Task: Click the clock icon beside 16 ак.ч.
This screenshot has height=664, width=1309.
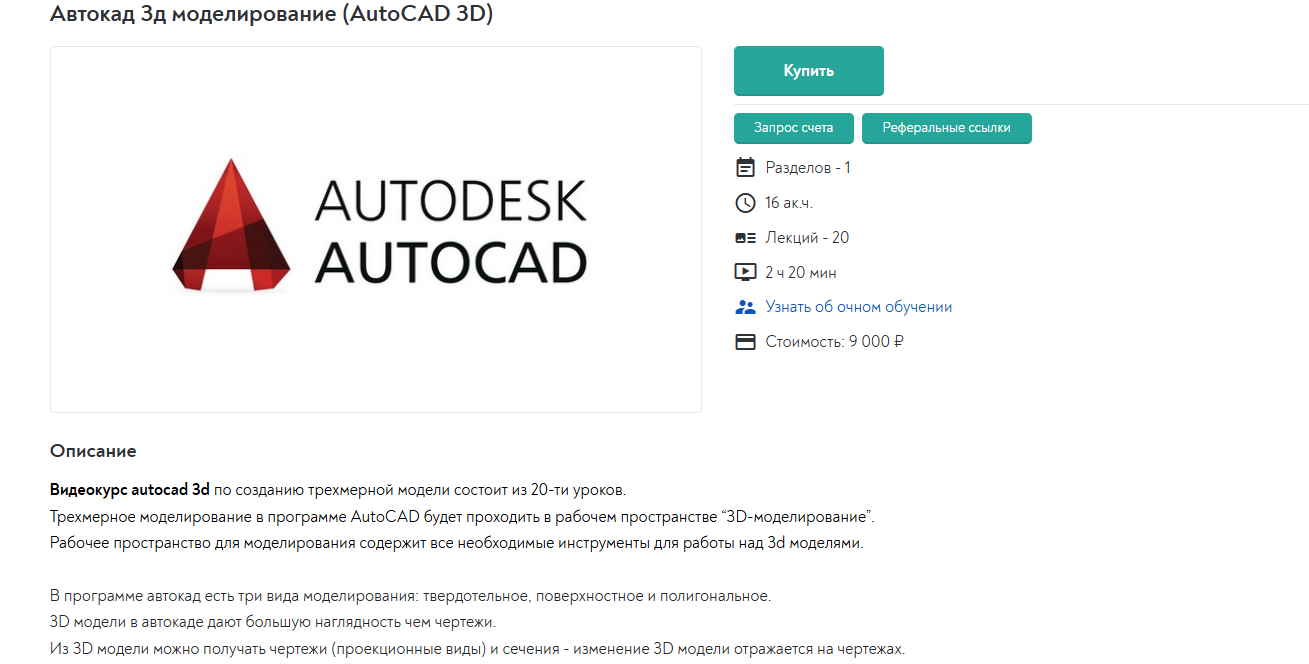Action: point(745,203)
